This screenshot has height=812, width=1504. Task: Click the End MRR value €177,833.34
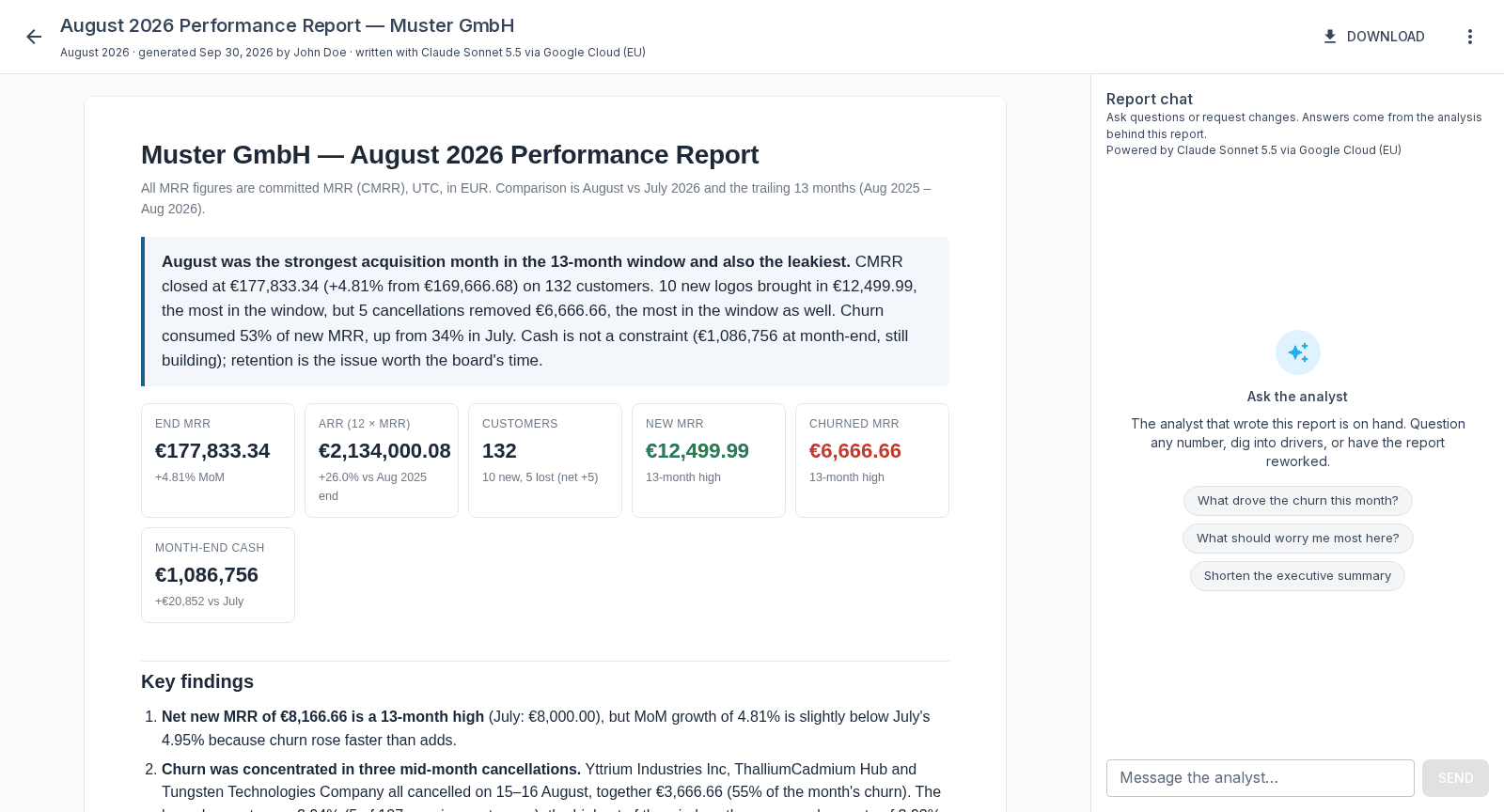pos(212,451)
